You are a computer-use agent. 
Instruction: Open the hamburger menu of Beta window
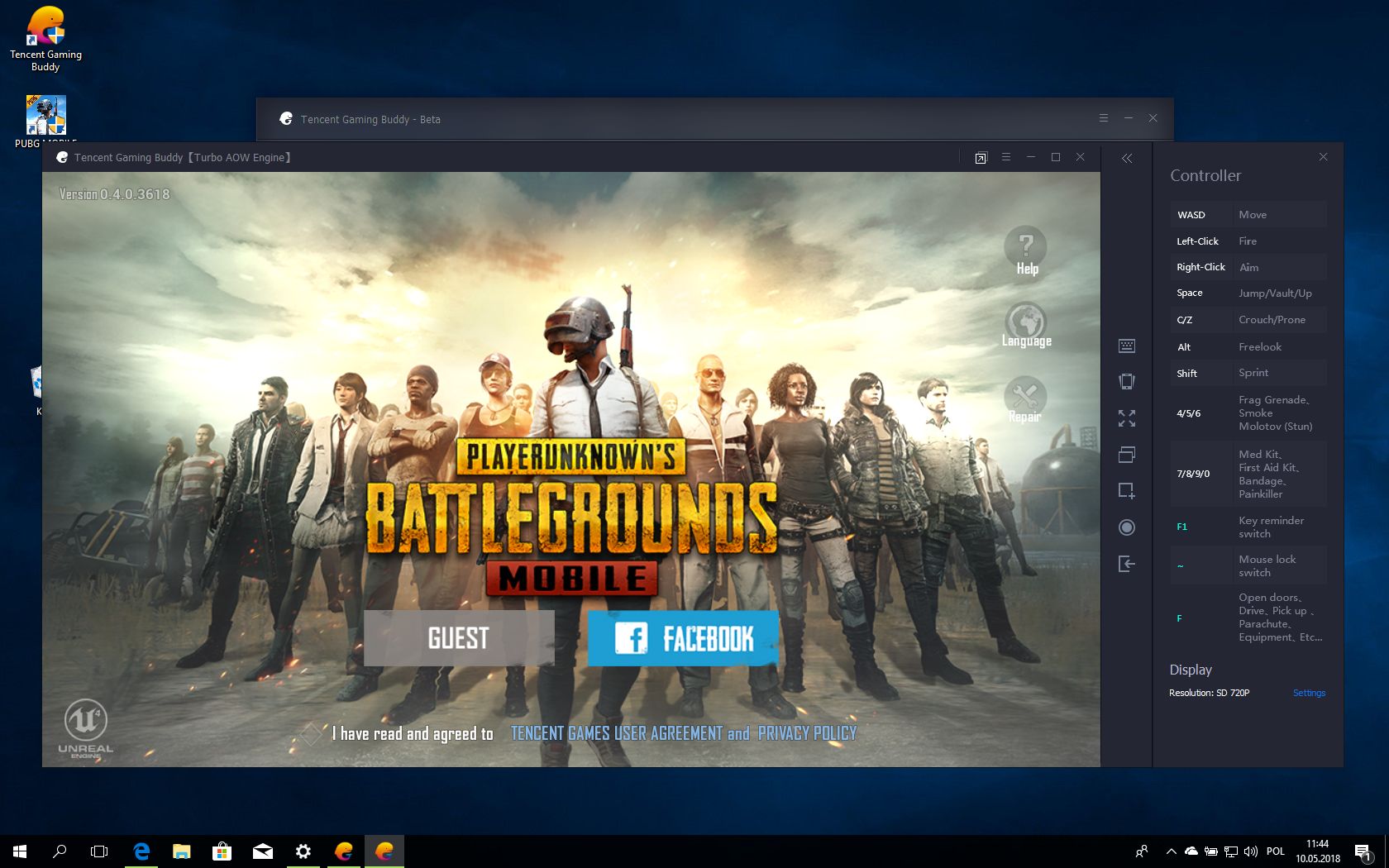1103,118
